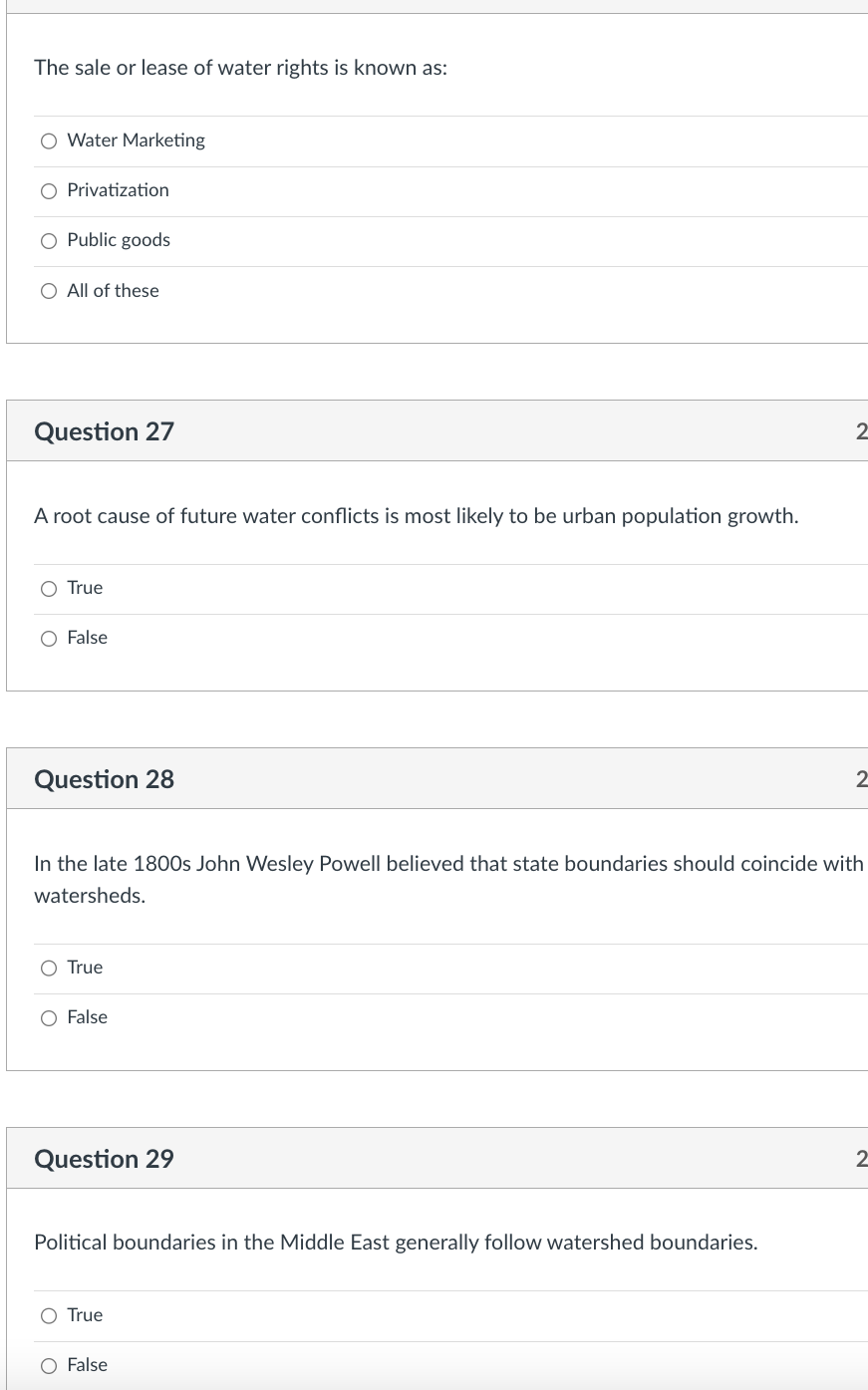Choose False for Question 29
The width and height of the screenshot is (868, 1390).
coord(49,1366)
